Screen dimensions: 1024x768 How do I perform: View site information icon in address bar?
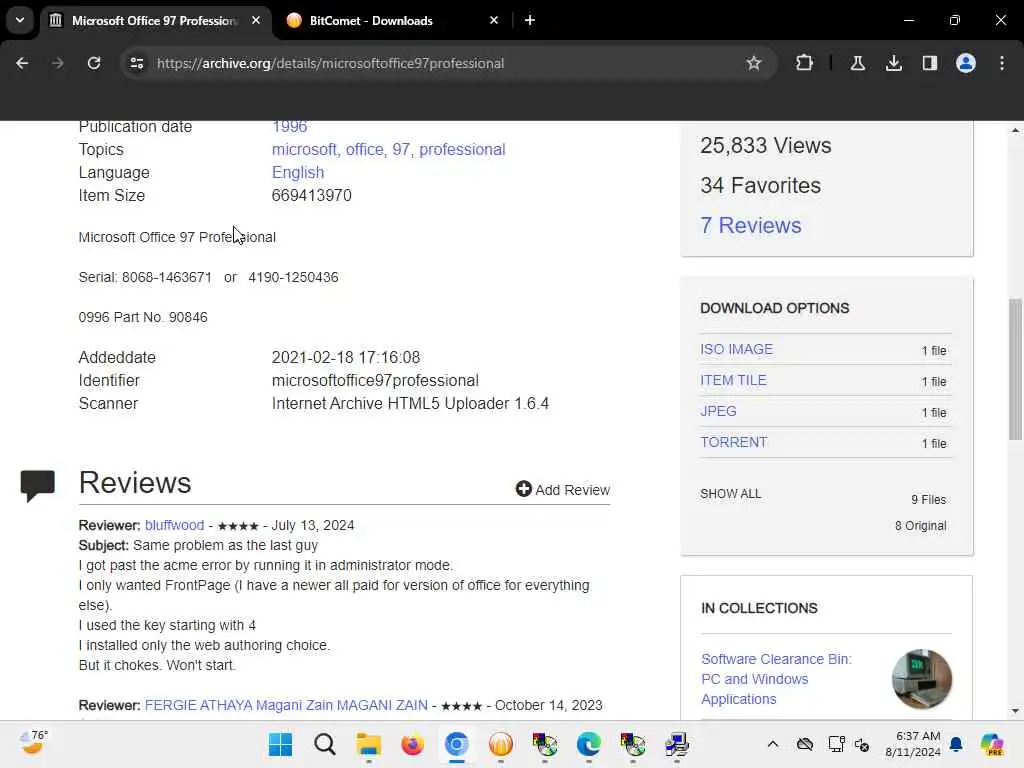click(137, 63)
